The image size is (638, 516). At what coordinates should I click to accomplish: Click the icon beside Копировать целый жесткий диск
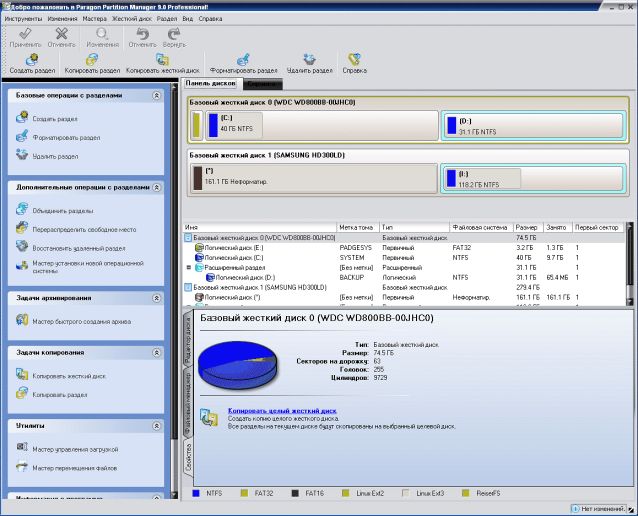coord(209,418)
